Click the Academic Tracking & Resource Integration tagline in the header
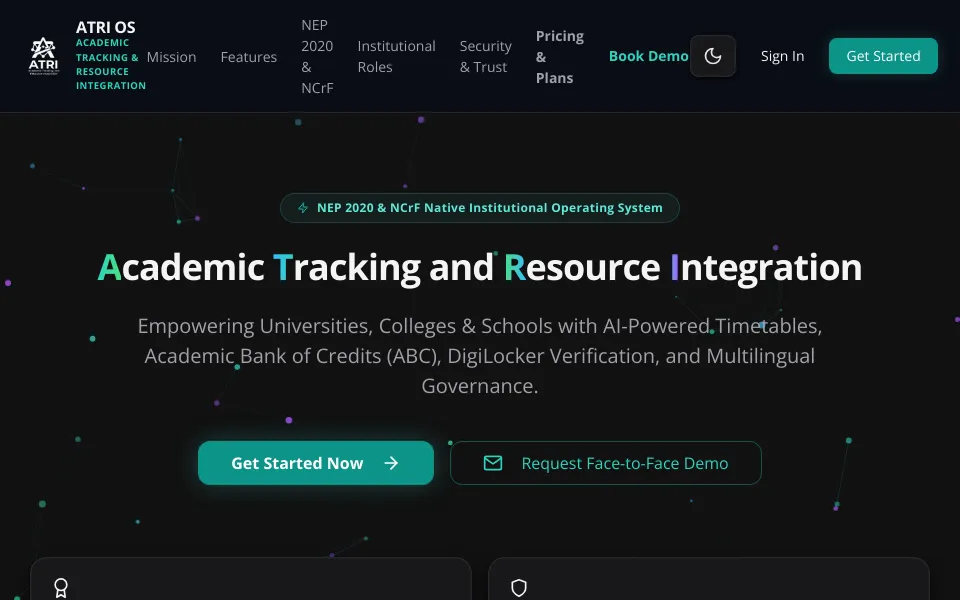This screenshot has height=600, width=960. pos(111,64)
